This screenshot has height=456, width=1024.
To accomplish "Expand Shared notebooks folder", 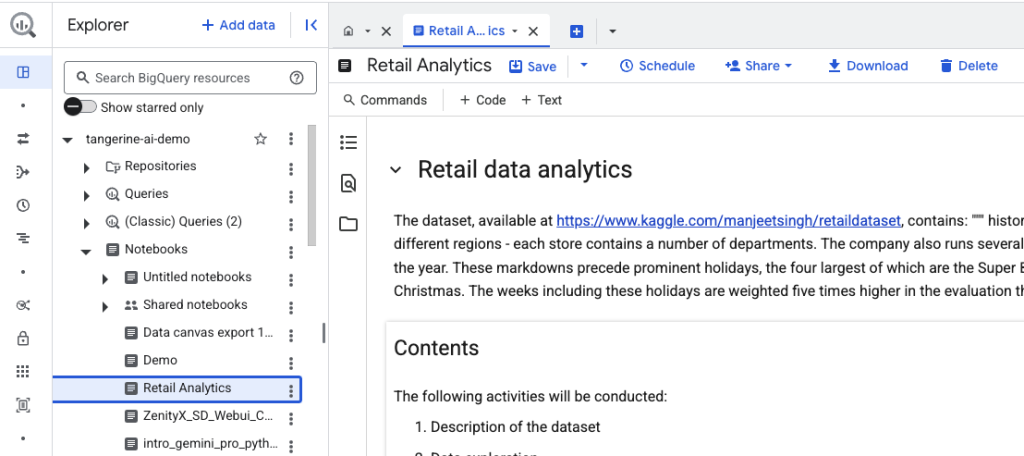I will coord(105,306).
